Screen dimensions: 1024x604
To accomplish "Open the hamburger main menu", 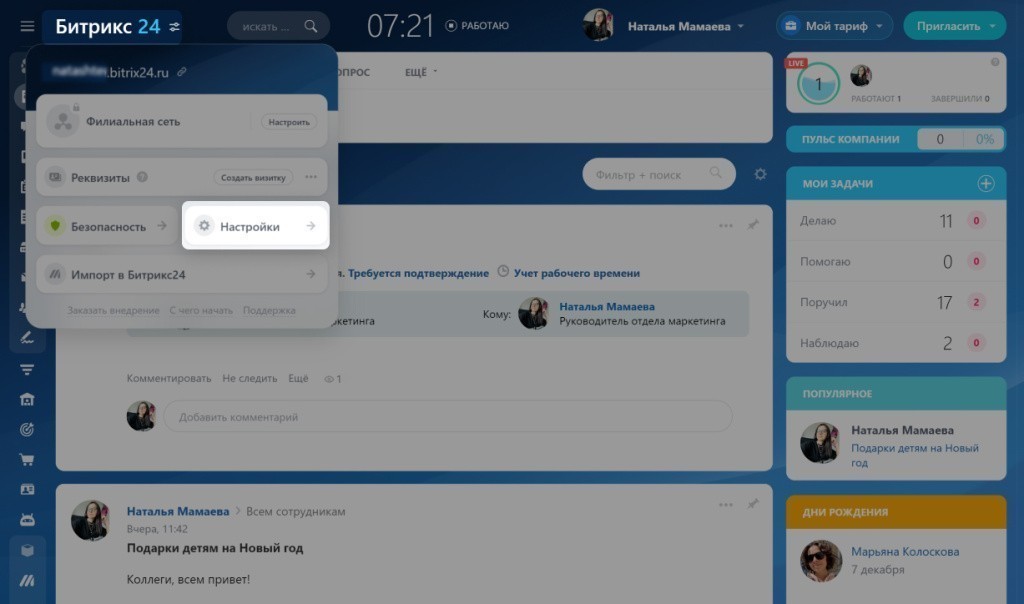I will click(27, 26).
